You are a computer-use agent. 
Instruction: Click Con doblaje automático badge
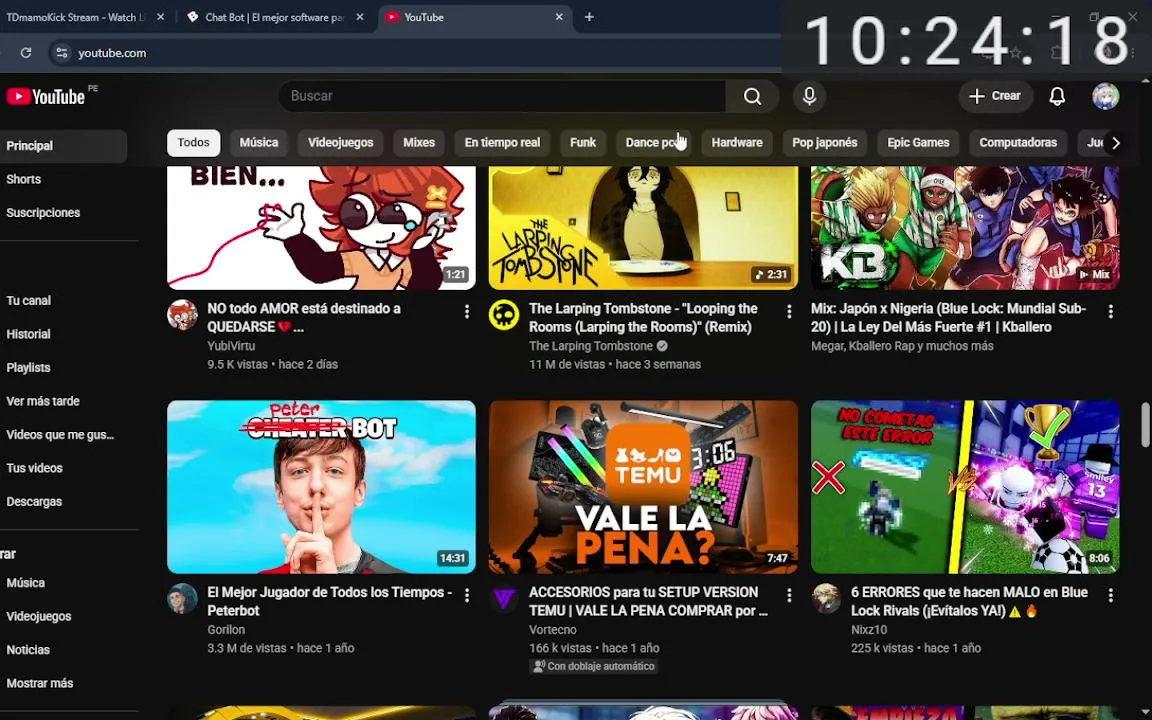point(593,666)
